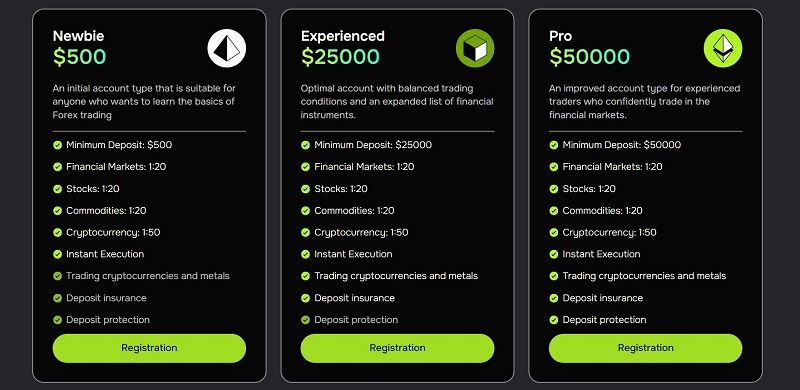Click dimmed checkmark beside Experienced Deposit protection
Screen dimensions: 800x390
(x=306, y=320)
